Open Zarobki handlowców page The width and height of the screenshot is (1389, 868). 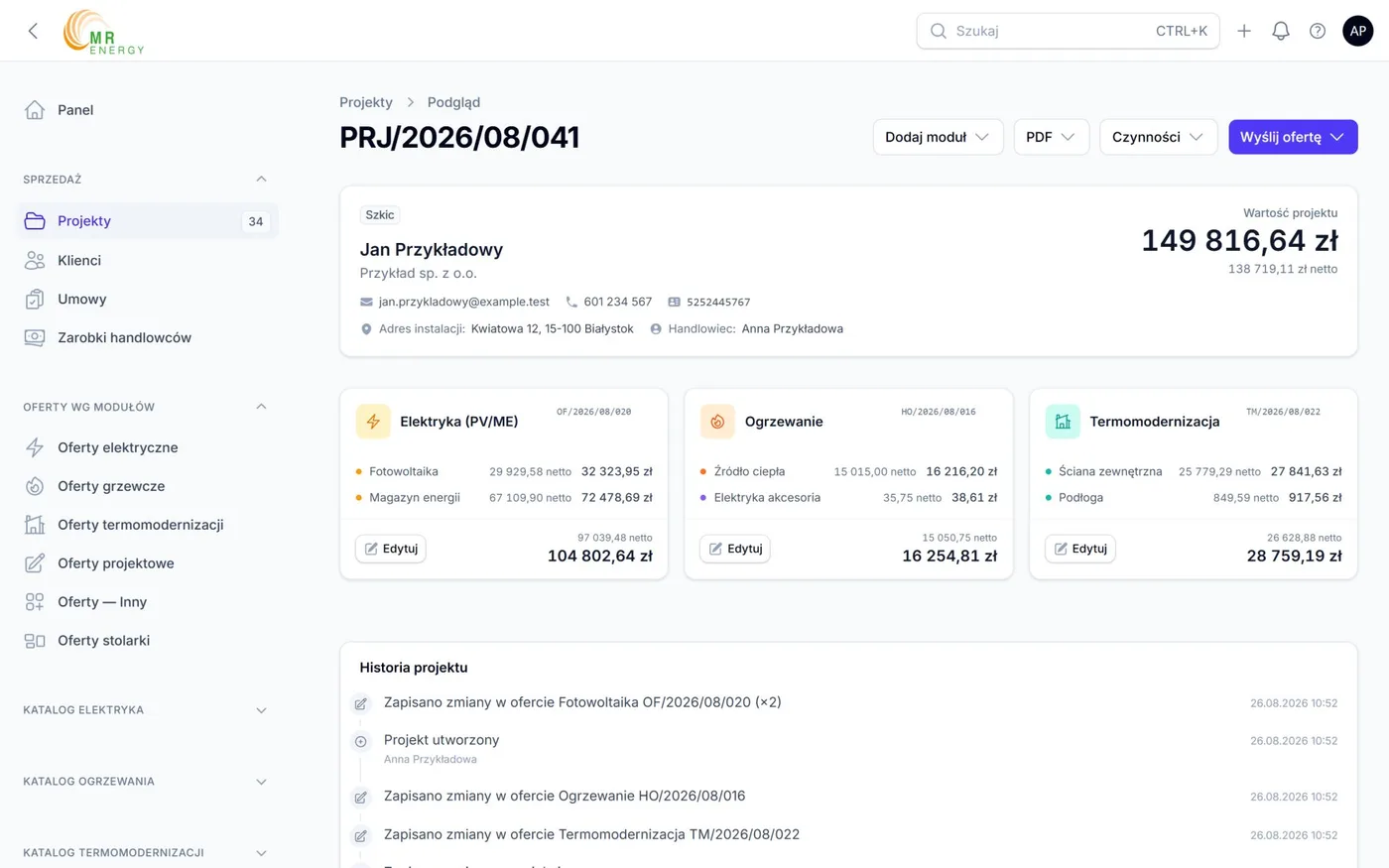147,337
